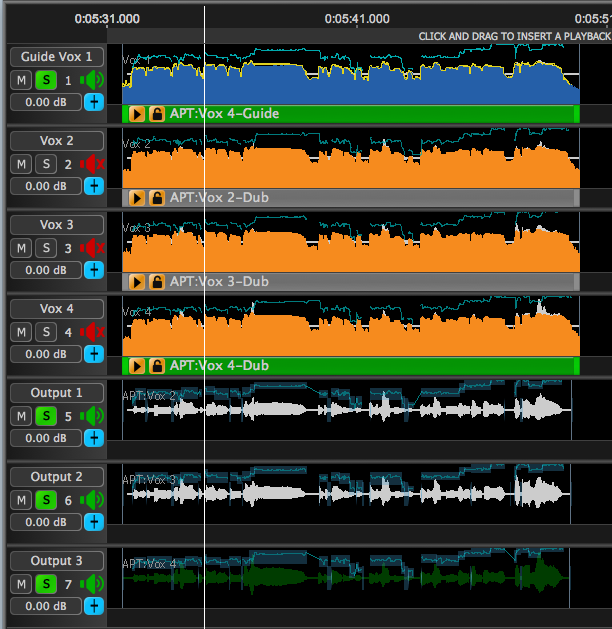The height and width of the screenshot is (629, 612).
Task: Click the green speaker icon on Guide Vox 1
Action: click(x=93, y=80)
